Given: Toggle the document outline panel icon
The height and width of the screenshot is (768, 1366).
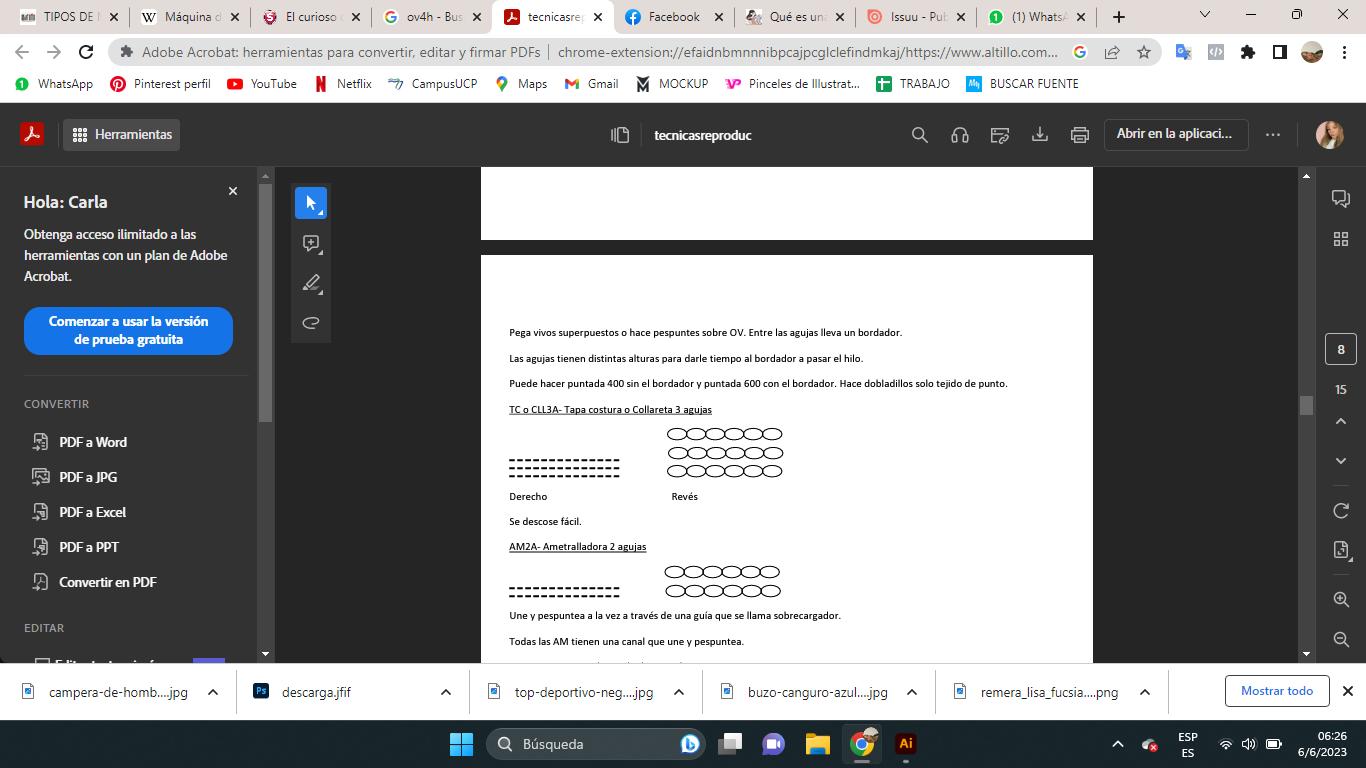Looking at the screenshot, I should [620, 135].
